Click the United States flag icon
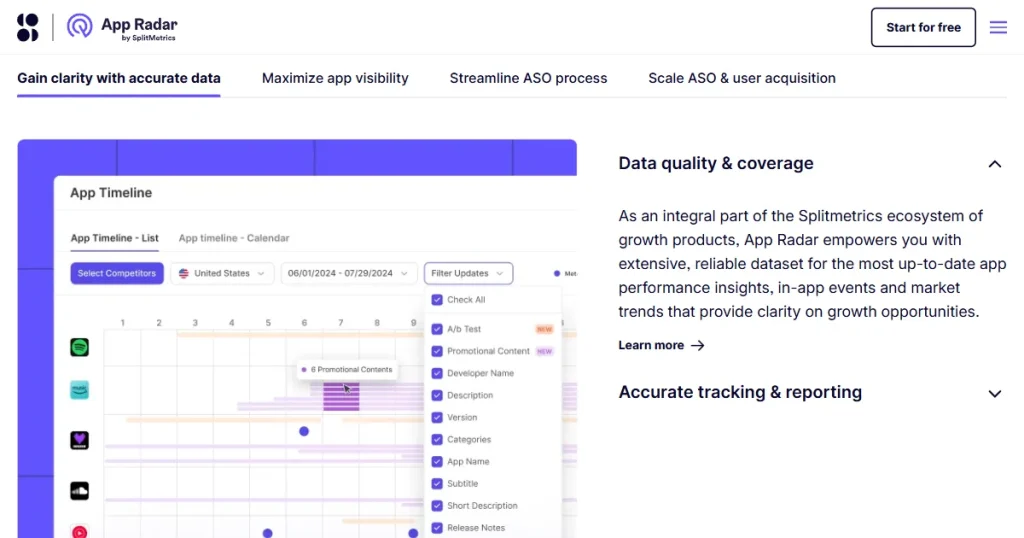Image resolution: width=1024 pixels, height=538 pixels. (x=184, y=274)
